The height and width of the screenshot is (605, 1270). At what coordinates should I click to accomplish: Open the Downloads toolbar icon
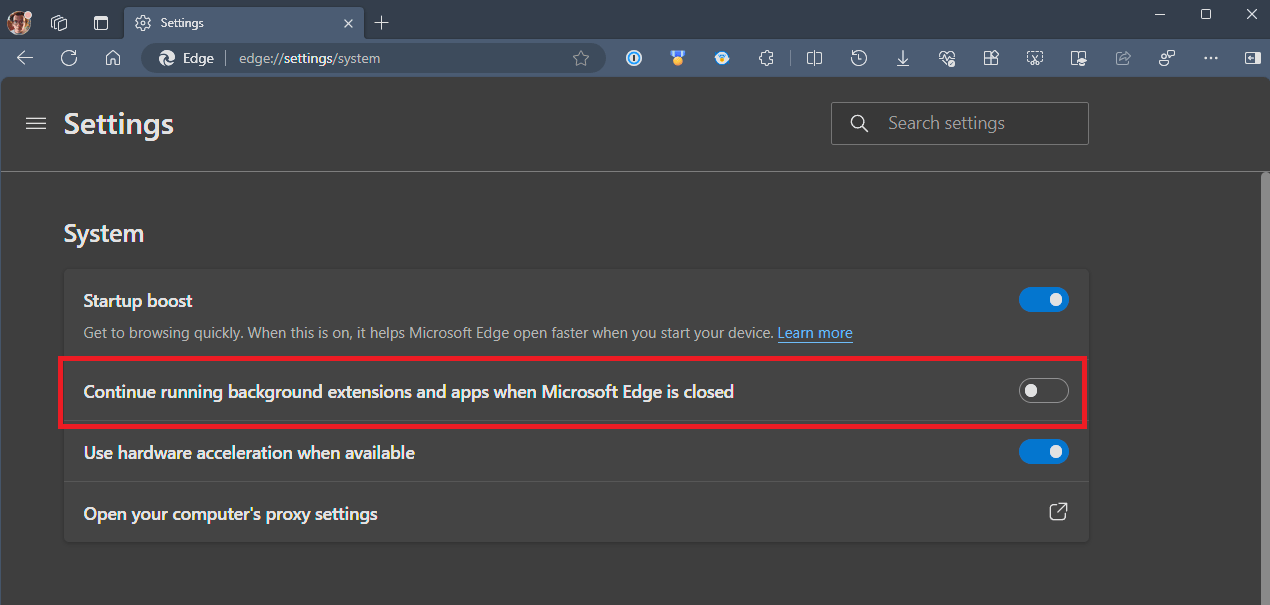click(902, 58)
